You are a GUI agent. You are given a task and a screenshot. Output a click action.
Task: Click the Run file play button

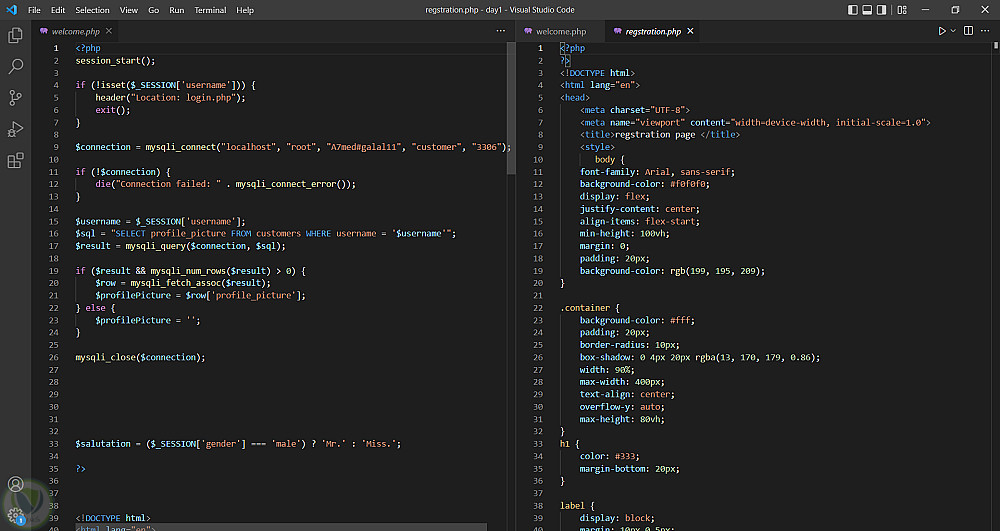pyautogui.click(x=942, y=31)
